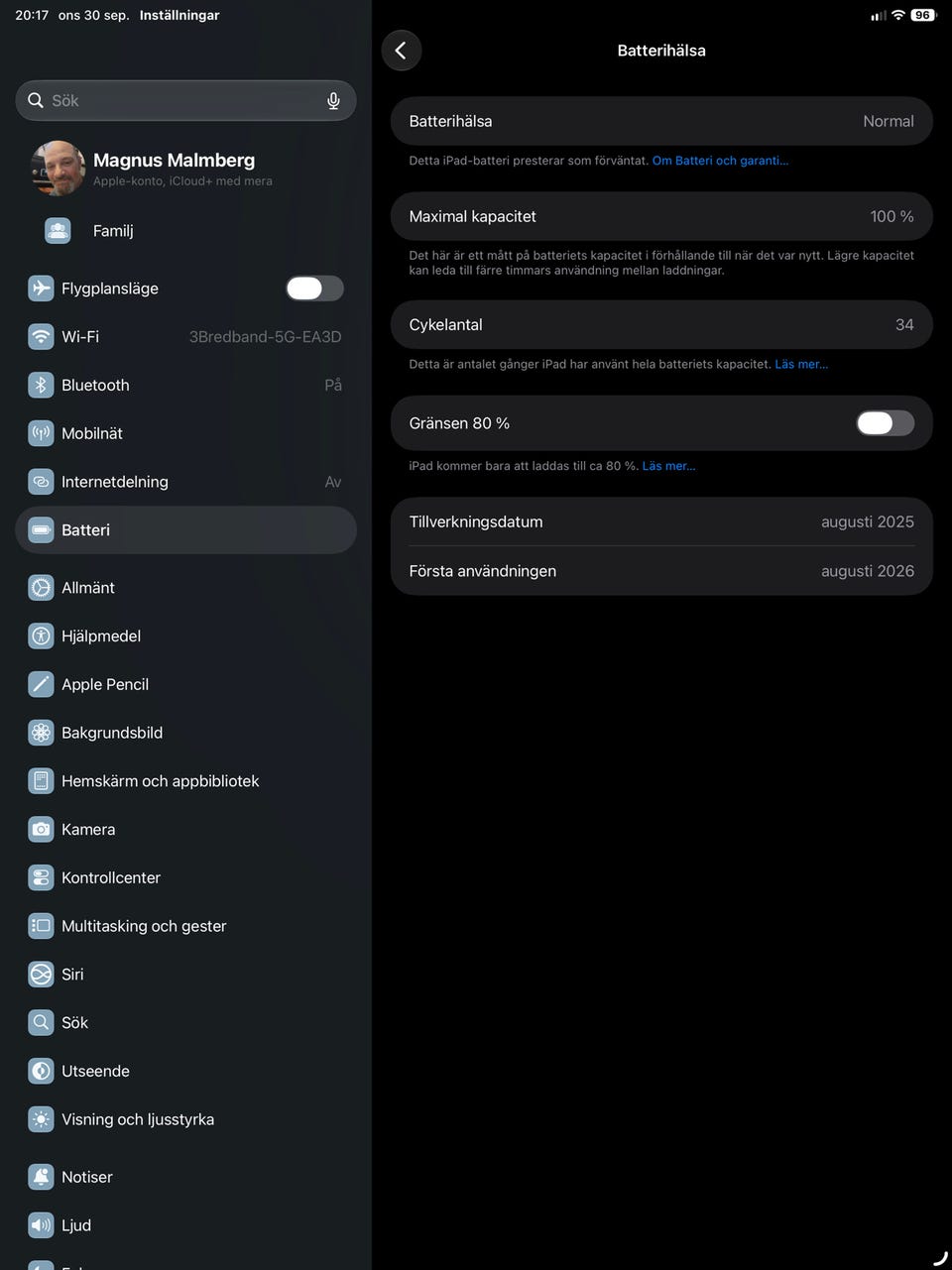Tap the Kamera icon

pos(41,829)
